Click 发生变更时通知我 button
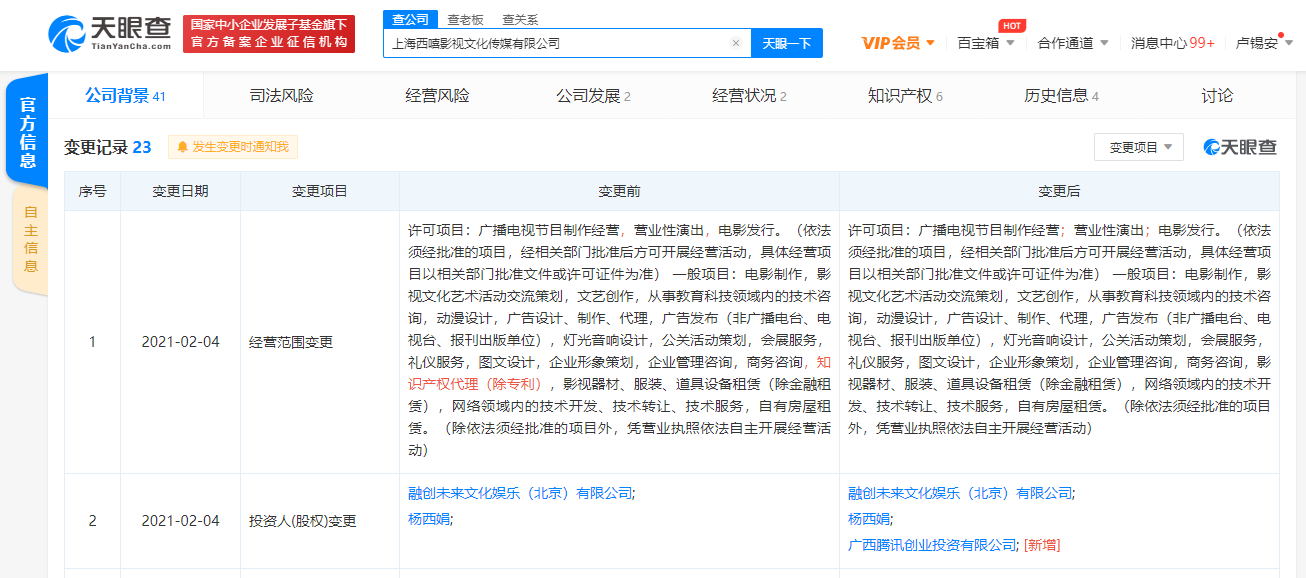This screenshot has width=1306, height=578. [233, 147]
